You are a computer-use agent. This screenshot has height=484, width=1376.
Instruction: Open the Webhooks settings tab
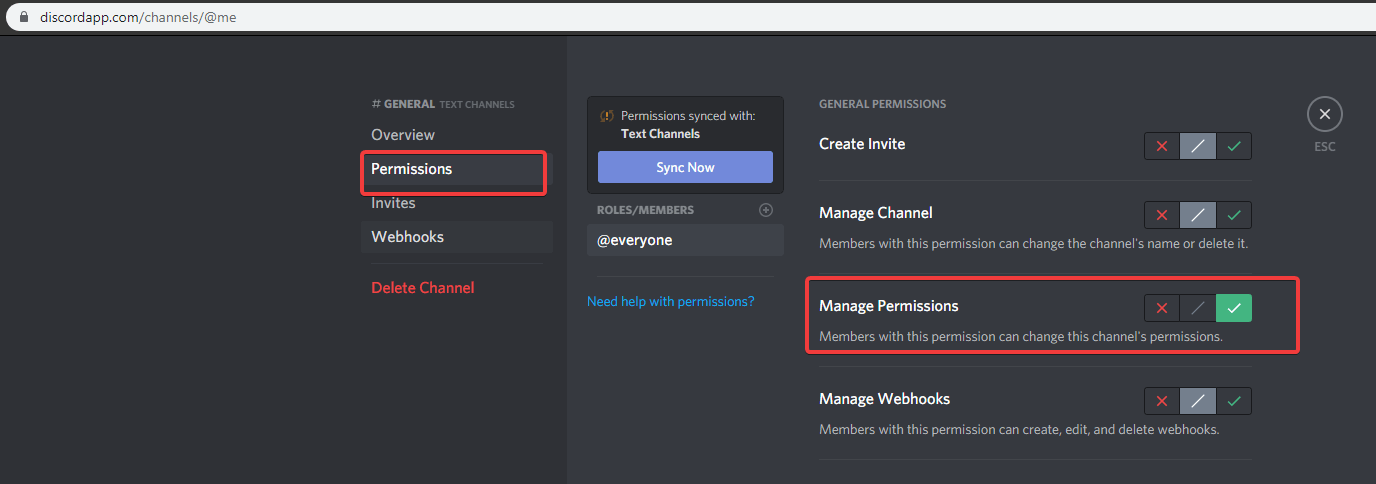[x=457, y=237]
